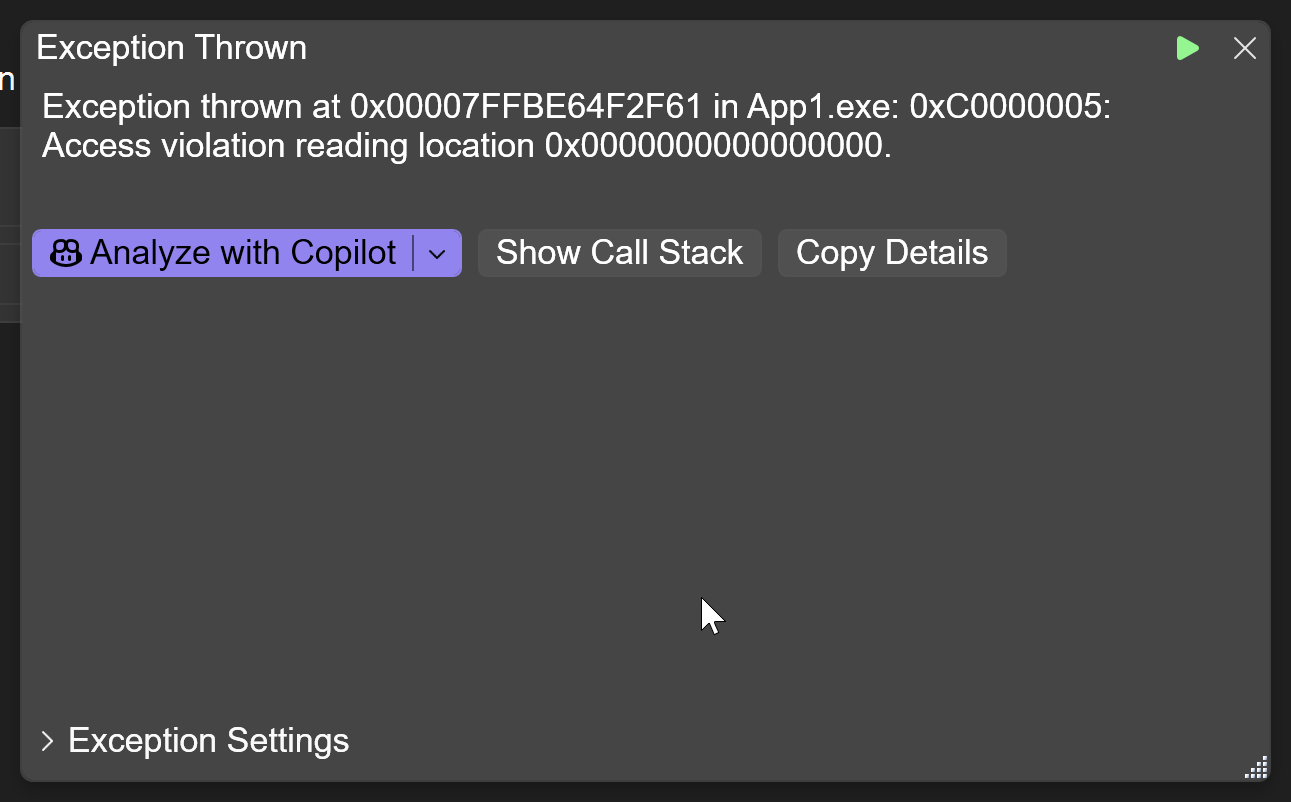The height and width of the screenshot is (802, 1291).
Task: Click the divider inside the Copilot split button
Action: coord(413,253)
